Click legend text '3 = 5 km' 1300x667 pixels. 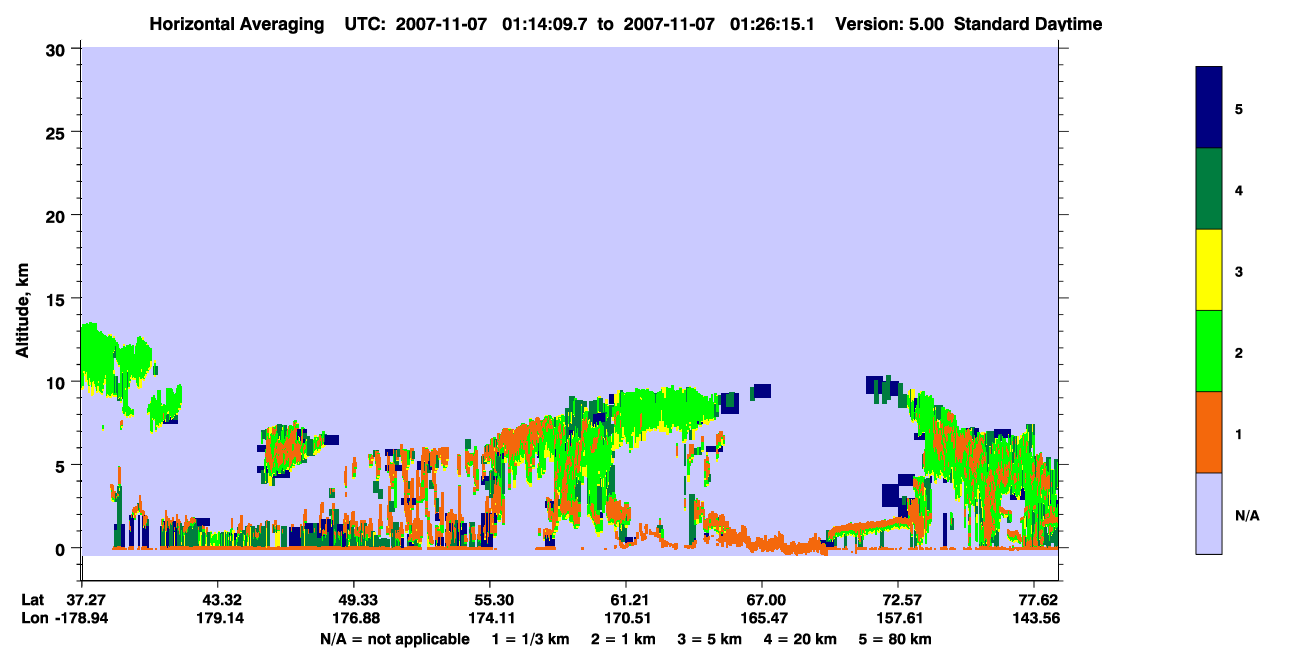(x=710, y=638)
